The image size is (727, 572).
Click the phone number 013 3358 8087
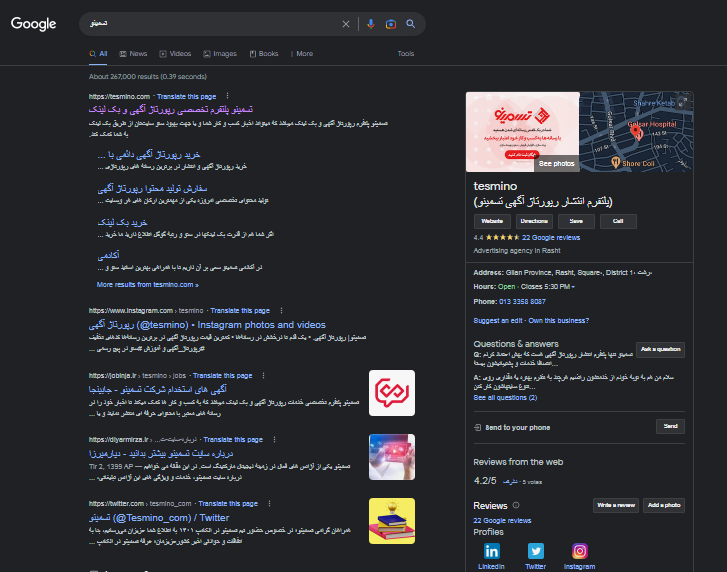click(x=522, y=302)
